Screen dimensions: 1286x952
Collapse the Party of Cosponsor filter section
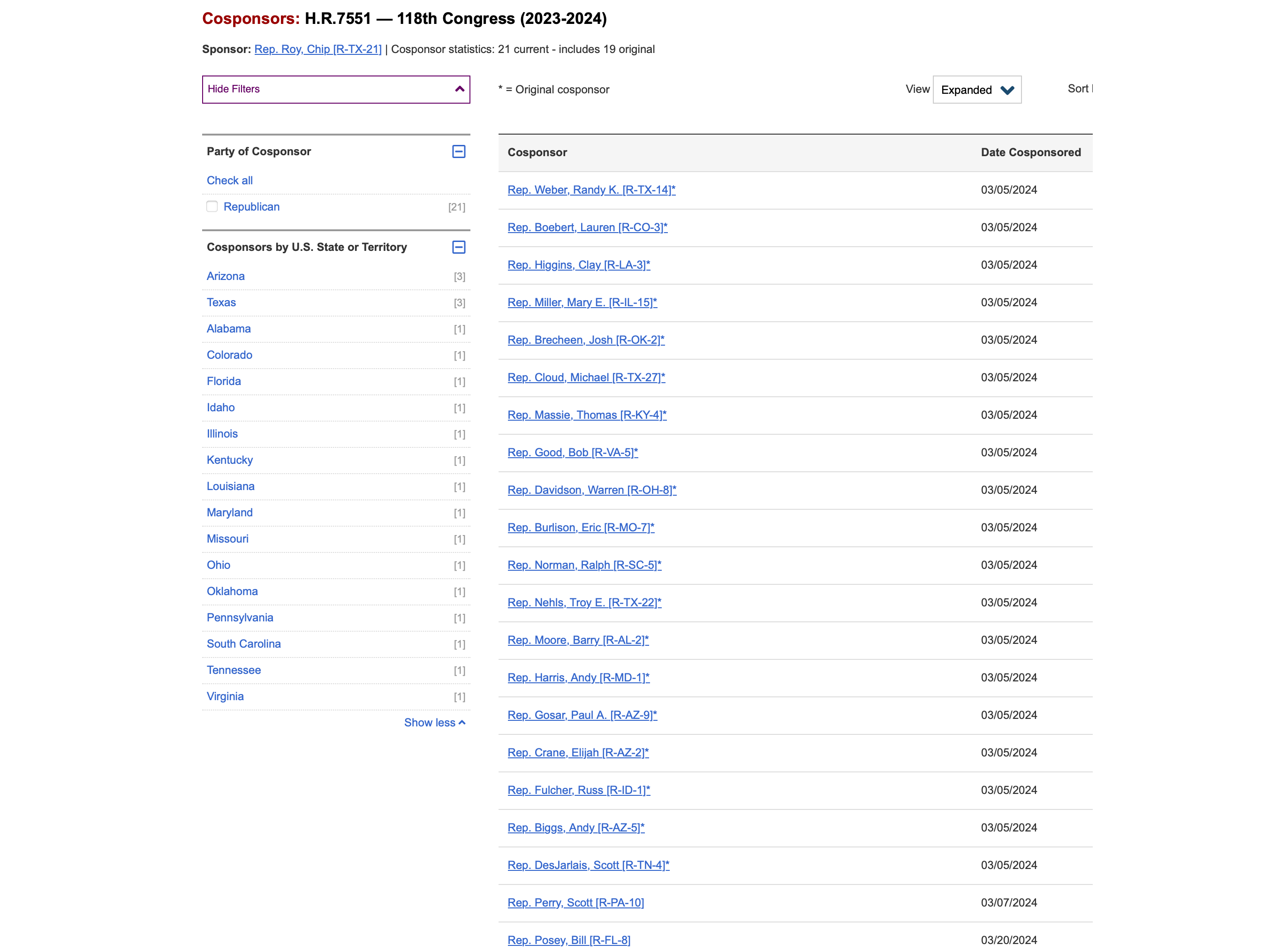pos(459,151)
